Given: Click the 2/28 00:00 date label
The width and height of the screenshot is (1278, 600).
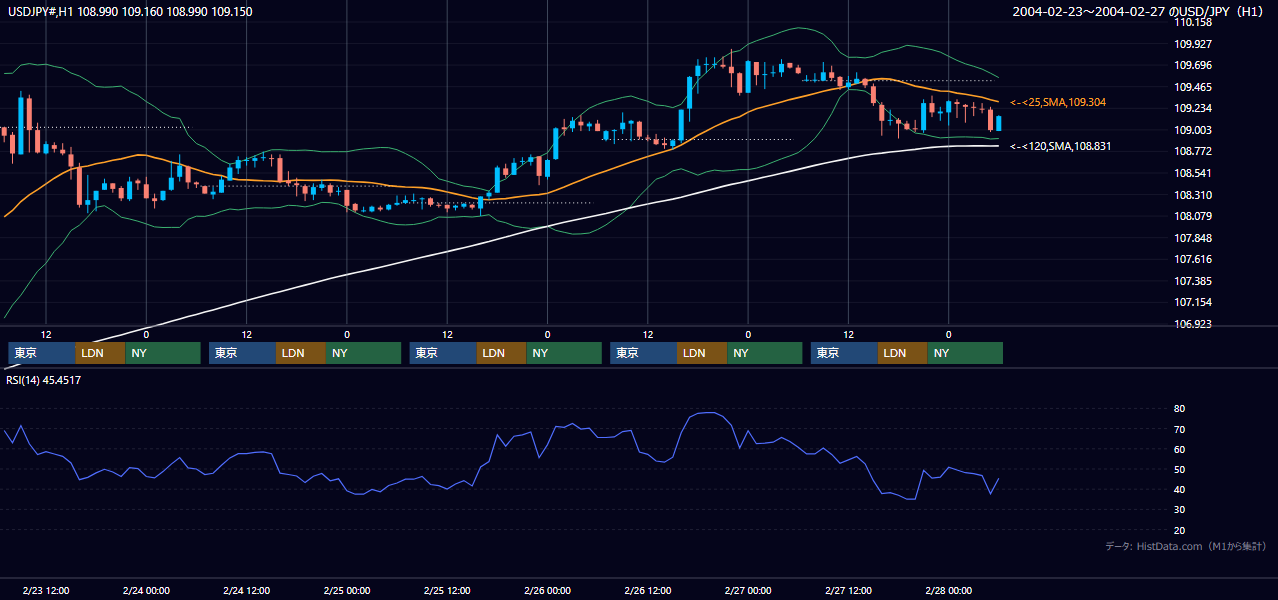Looking at the screenshot, I should [x=948, y=590].
